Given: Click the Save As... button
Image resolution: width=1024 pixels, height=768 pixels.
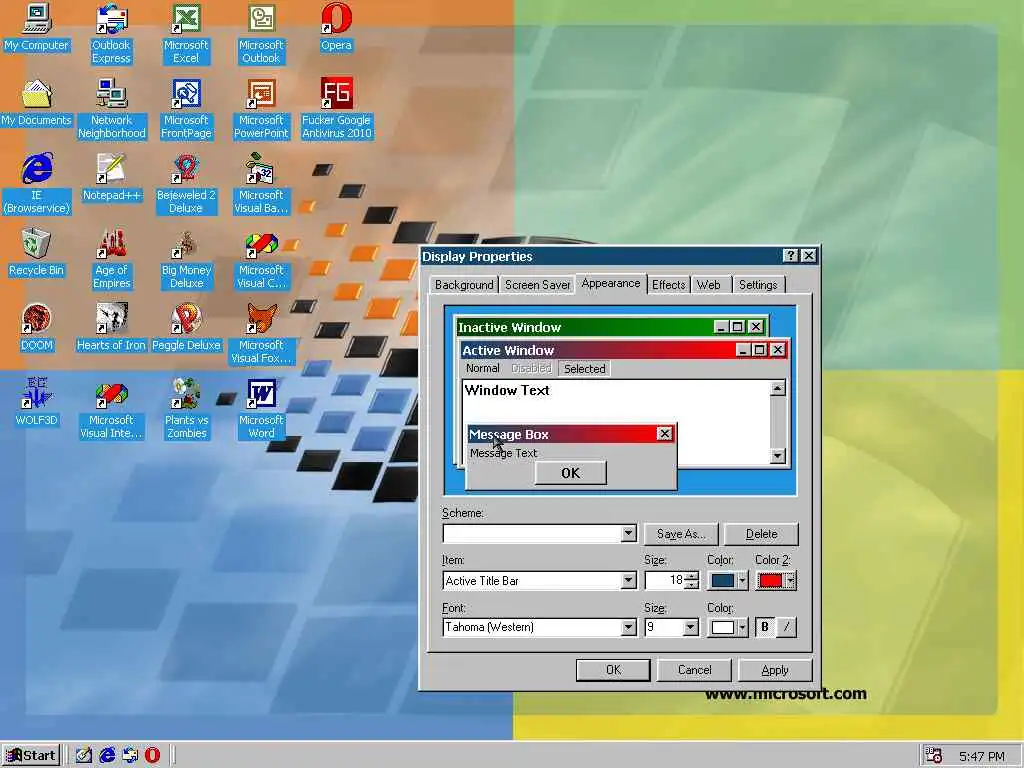Looking at the screenshot, I should pos(681,534).
